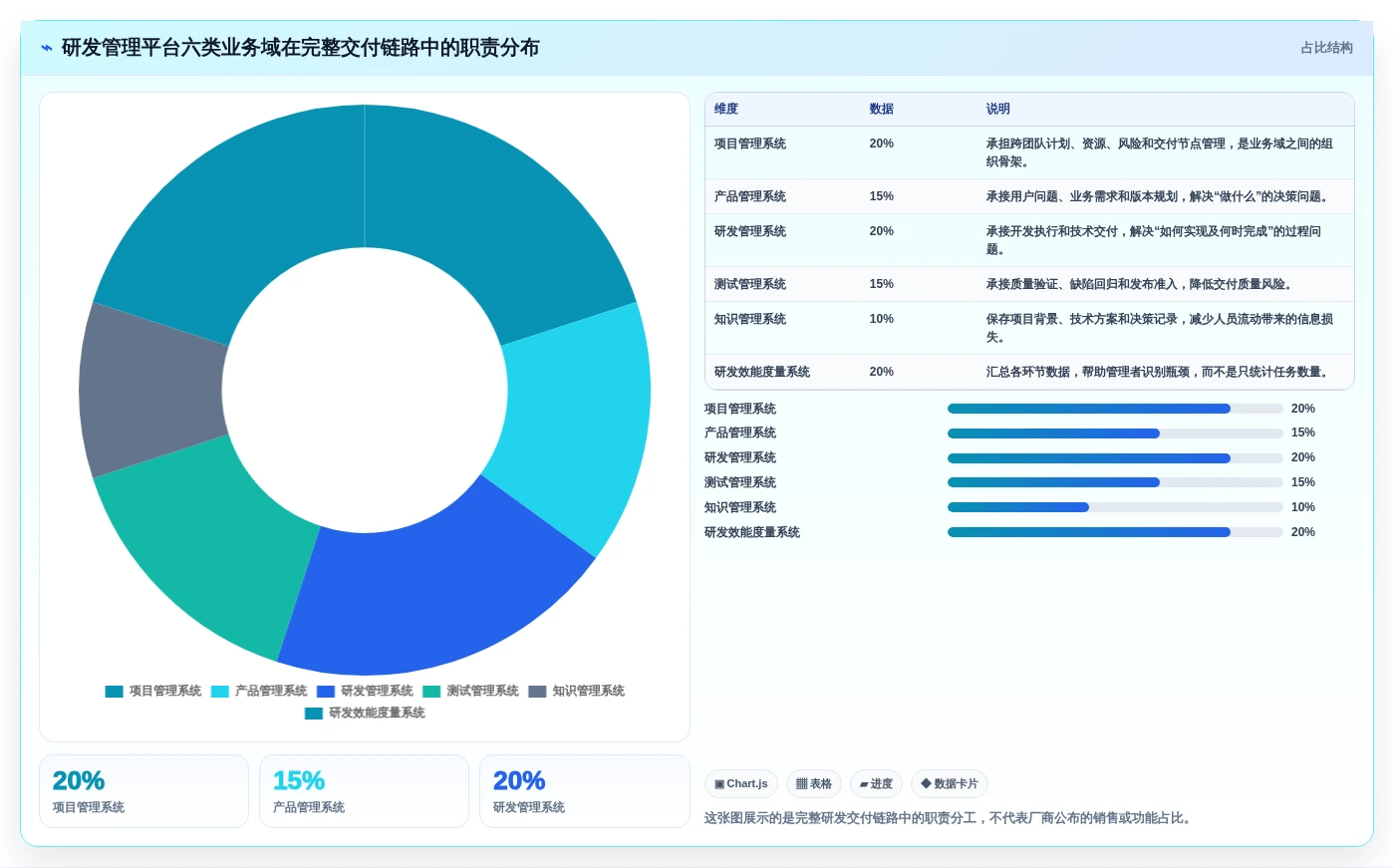Select 测试管理系统 table row name cell
This screenshot has height=868, width=1394.
750,285
